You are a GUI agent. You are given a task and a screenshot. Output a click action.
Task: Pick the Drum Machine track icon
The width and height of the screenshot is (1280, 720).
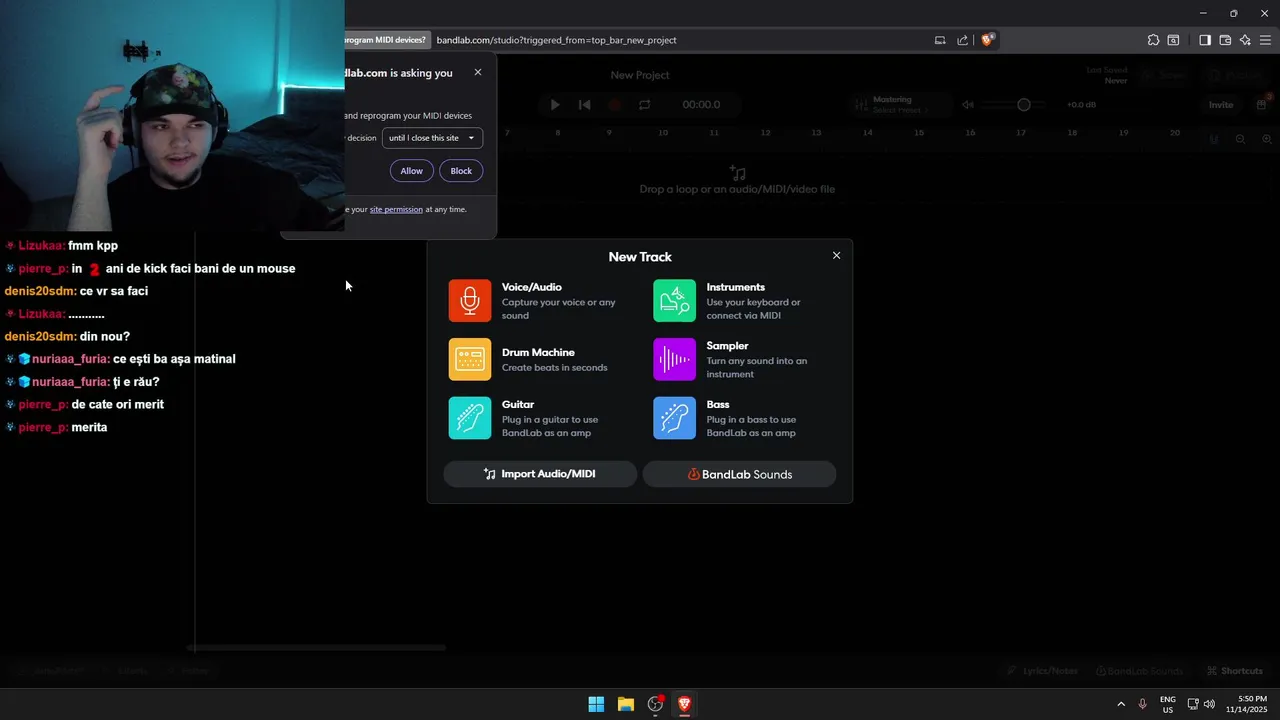click(470, 359)
